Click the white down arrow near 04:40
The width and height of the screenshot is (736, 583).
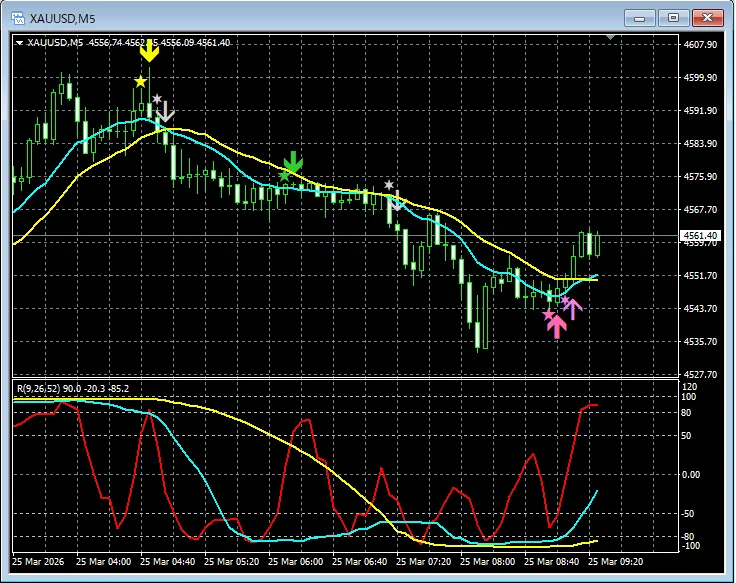click(165, 111)
